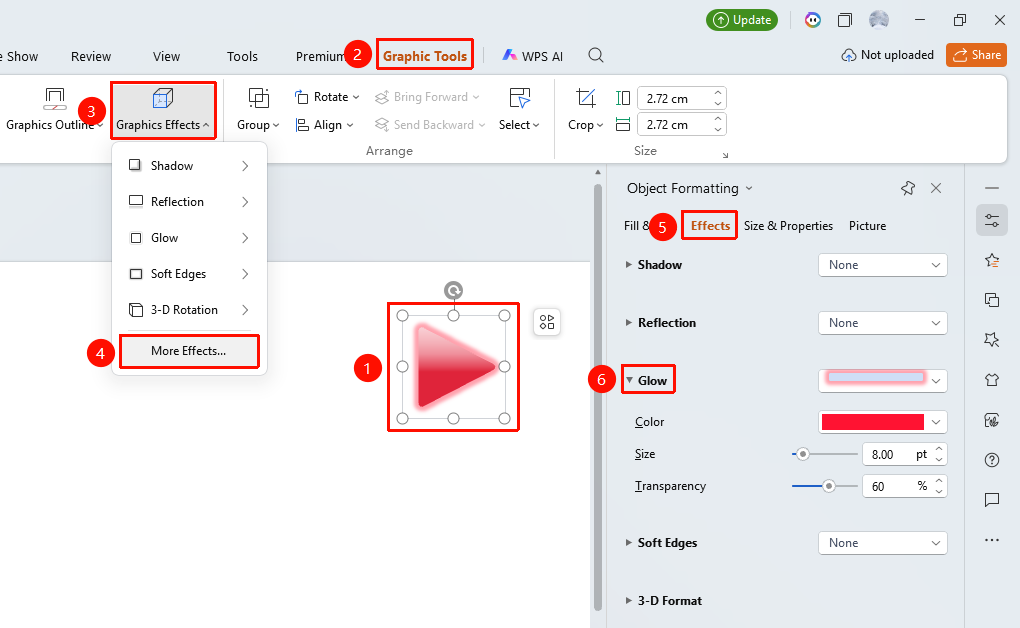
Task: Open the comment icon in sidebar
Action: [991, 499]
